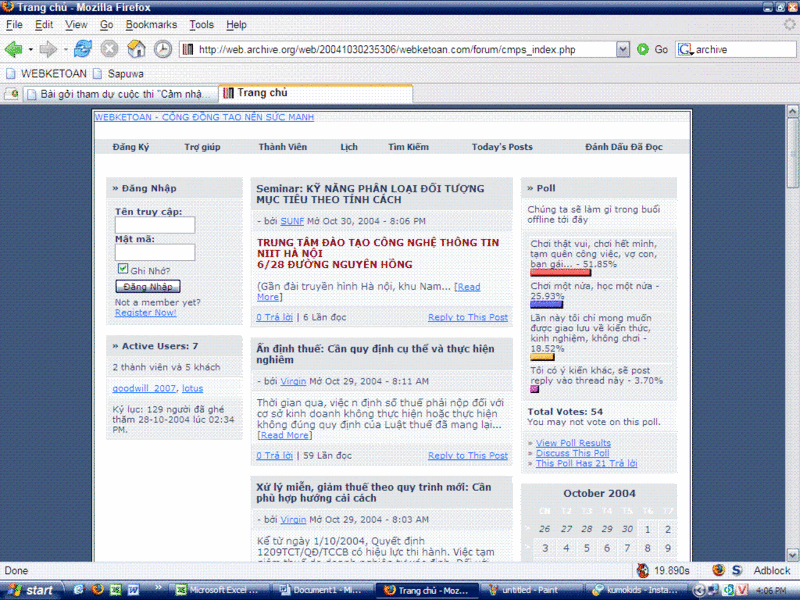Switch to the 'Bài gởi tham dự cuộc thi' tab

pos(112,94)
